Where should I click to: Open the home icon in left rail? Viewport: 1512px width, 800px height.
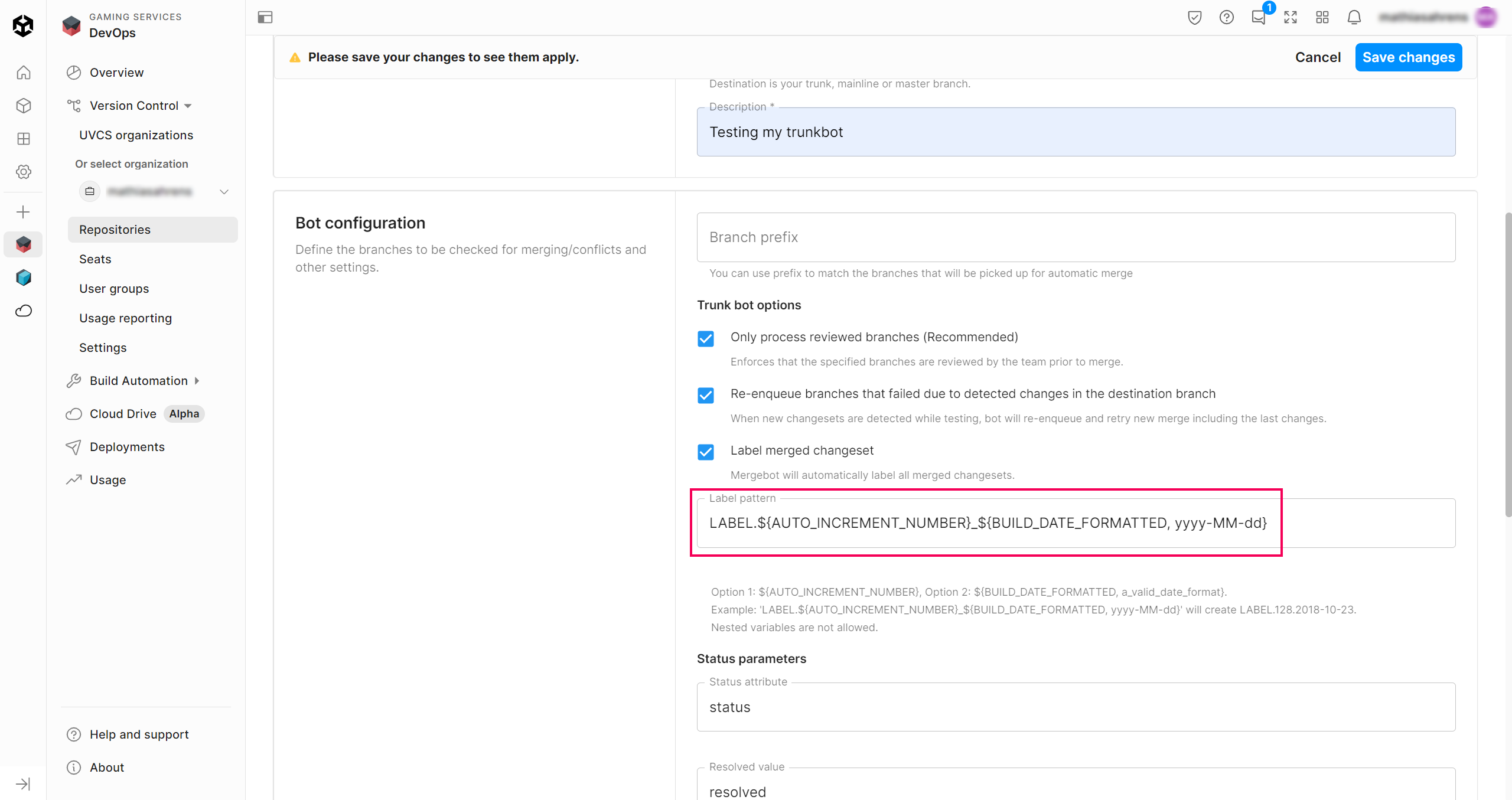tap(23, 73)
